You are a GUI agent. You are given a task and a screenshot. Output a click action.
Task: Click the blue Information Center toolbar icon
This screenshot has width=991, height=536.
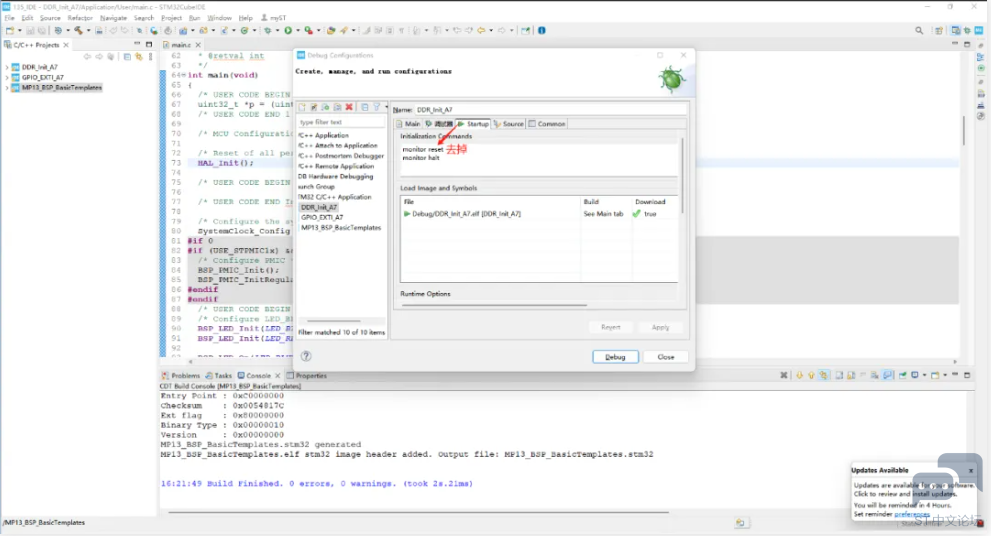[x=542, y=30]
